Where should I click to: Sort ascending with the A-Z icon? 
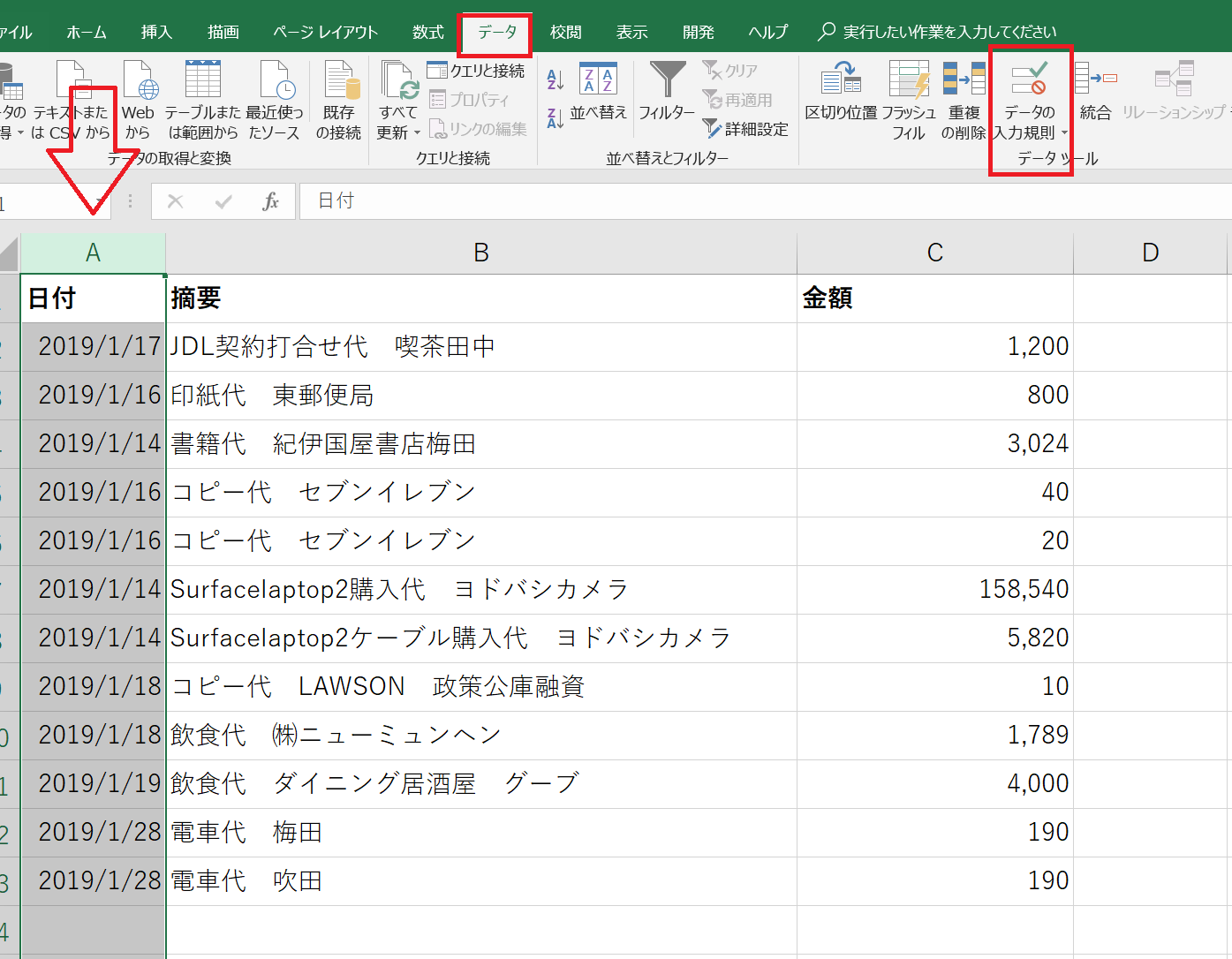[x=556, y=80]
